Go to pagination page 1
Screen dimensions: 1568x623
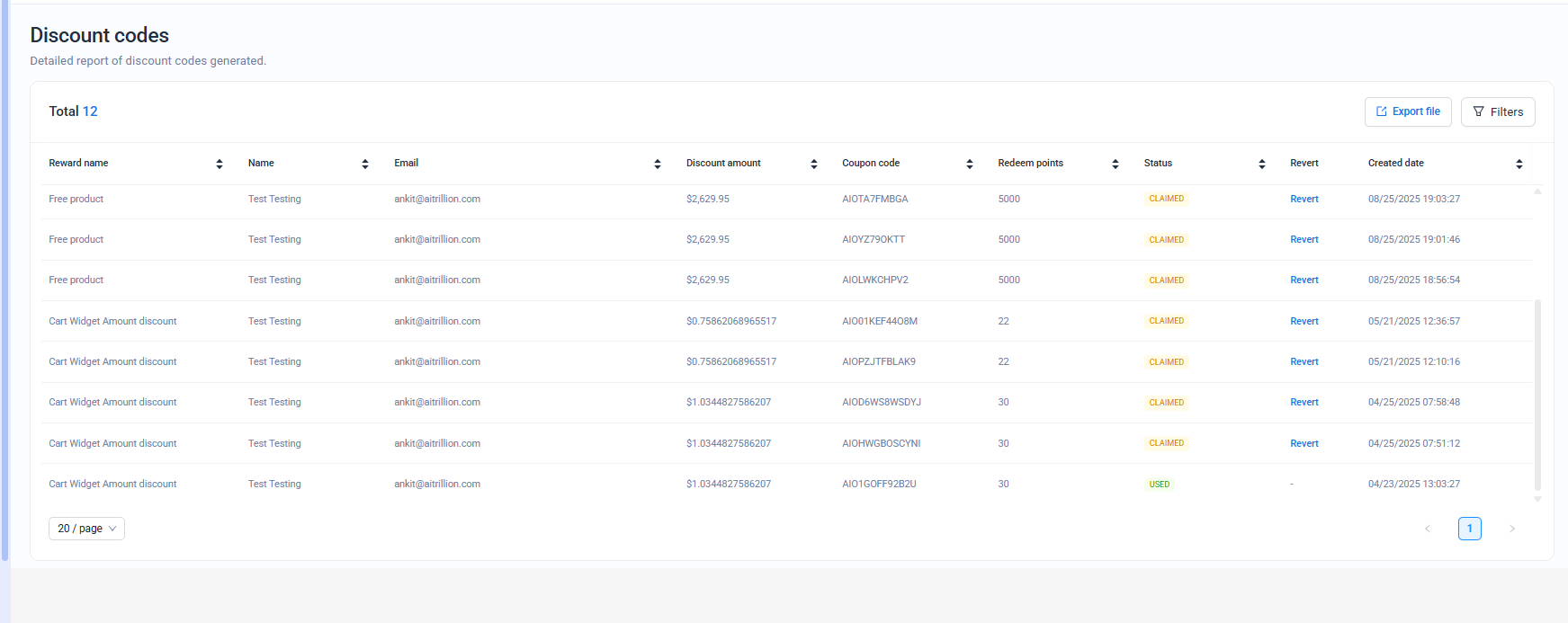[x=1469, y=529]
